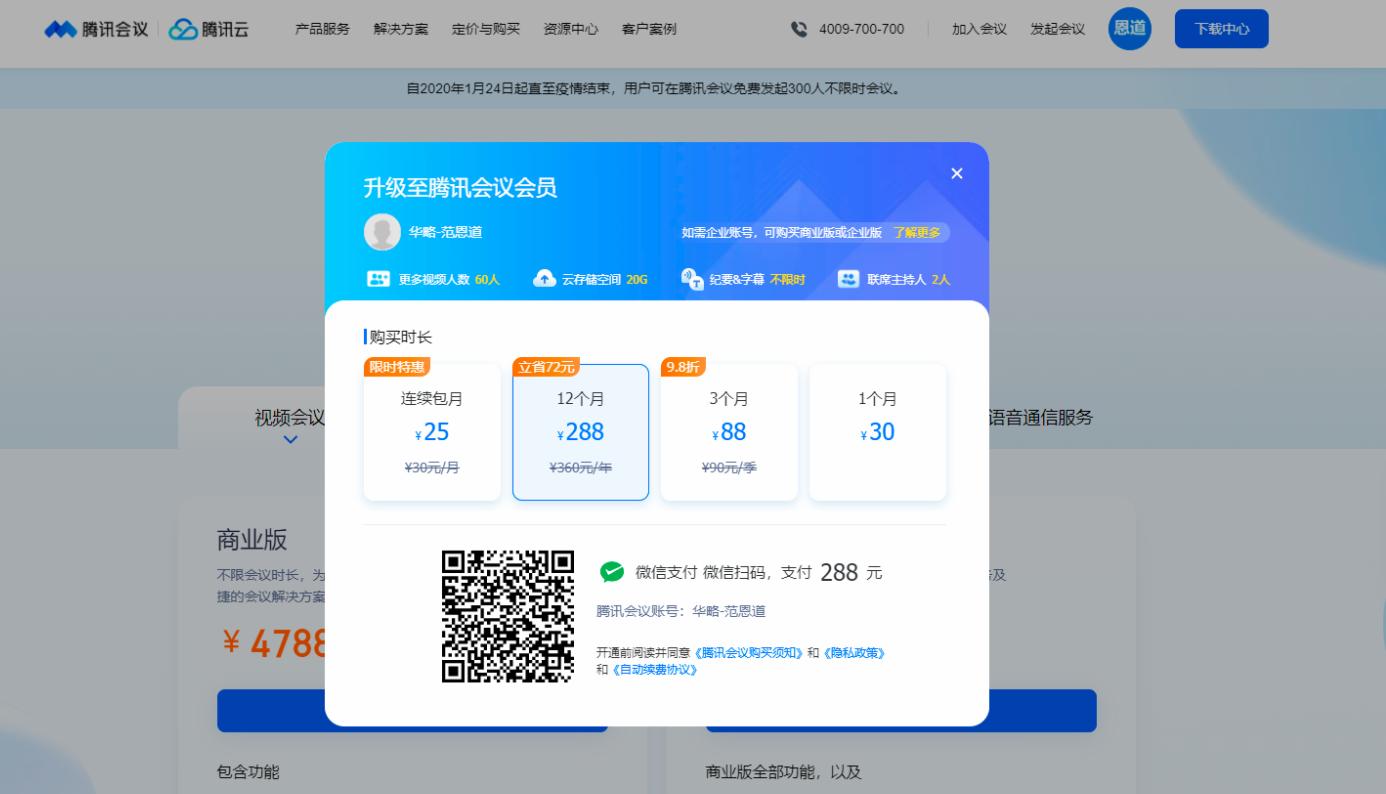Click the Tencent Meeting logo
Viewport: 1386px width, 794px height.
click(96, 29)
